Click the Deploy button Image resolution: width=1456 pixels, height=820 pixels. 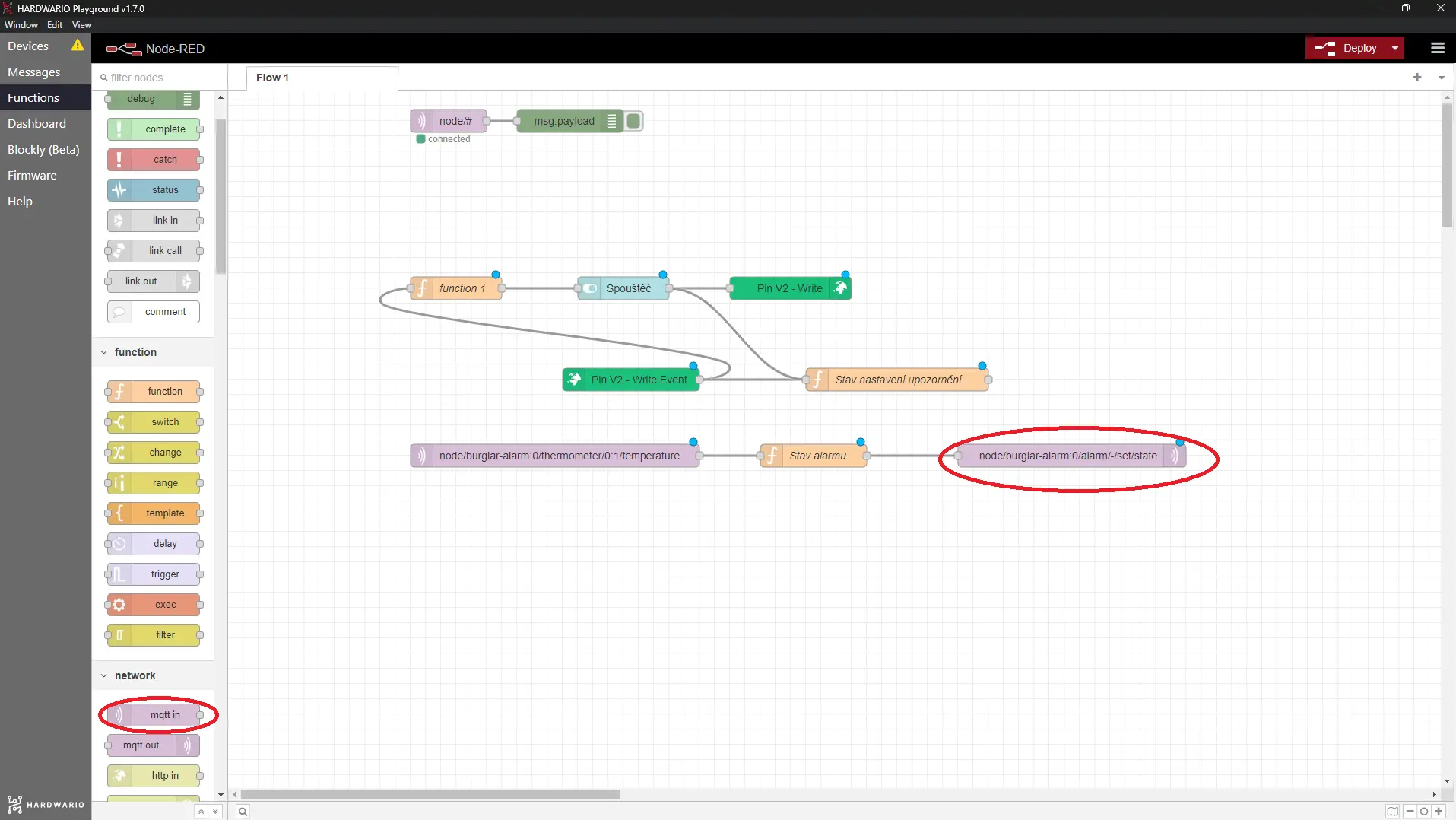(x=1346, y=48)
